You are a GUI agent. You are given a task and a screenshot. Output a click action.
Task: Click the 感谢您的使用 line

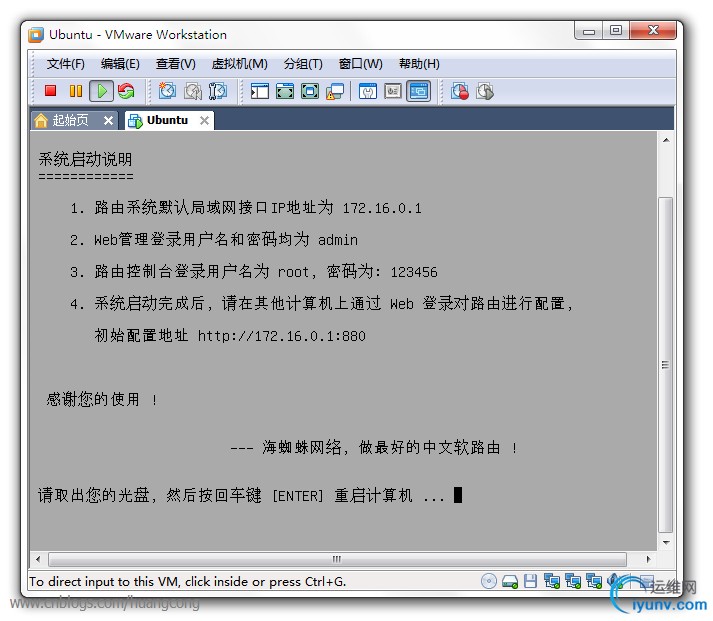102,399
